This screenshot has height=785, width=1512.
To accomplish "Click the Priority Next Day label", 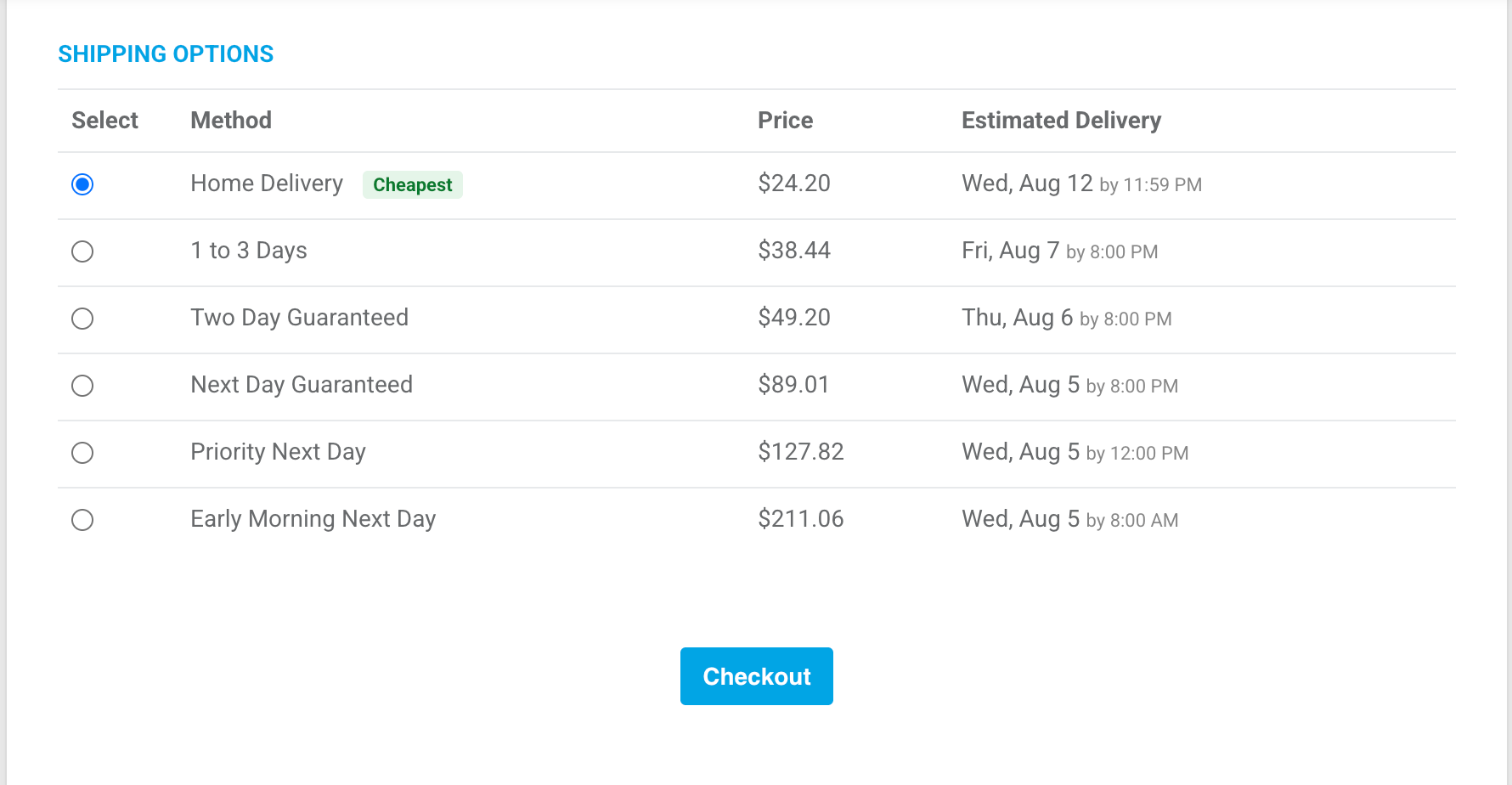I will click(x=278, y=452).
